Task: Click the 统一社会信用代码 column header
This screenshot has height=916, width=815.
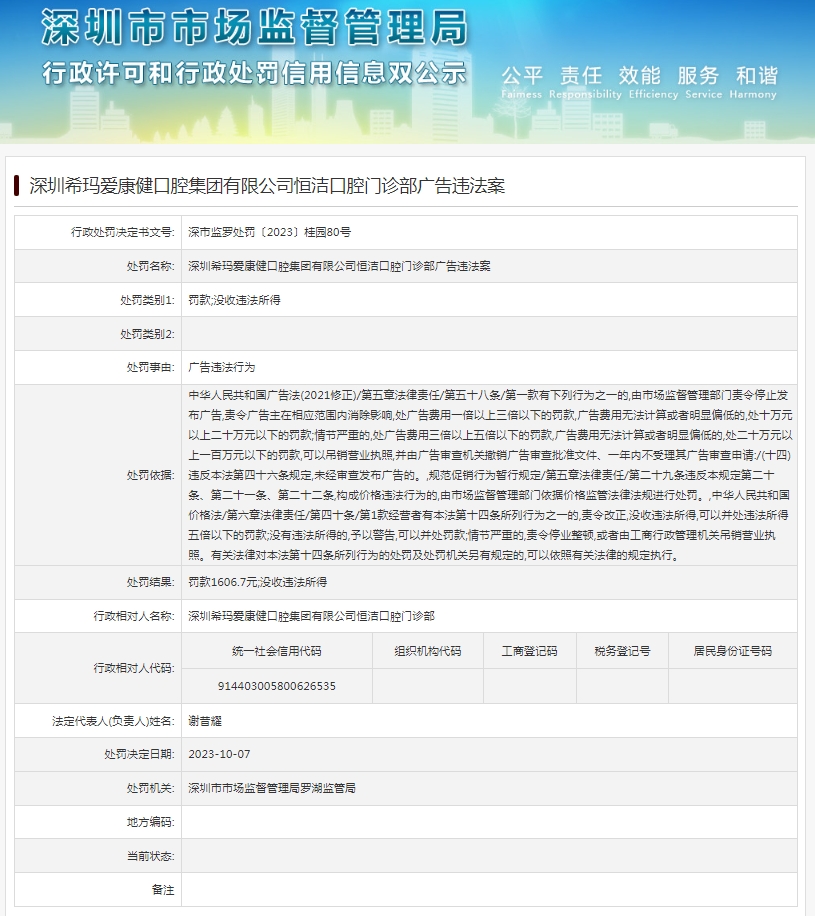Action: 277,651
